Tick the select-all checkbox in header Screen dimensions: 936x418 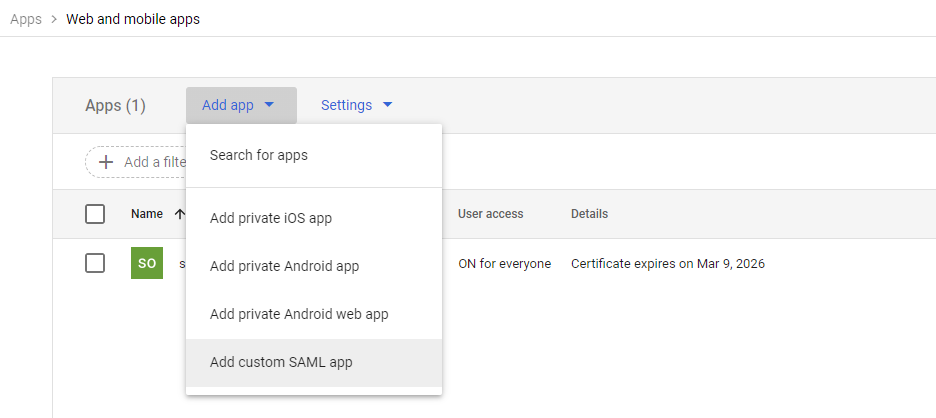[95, 214]
